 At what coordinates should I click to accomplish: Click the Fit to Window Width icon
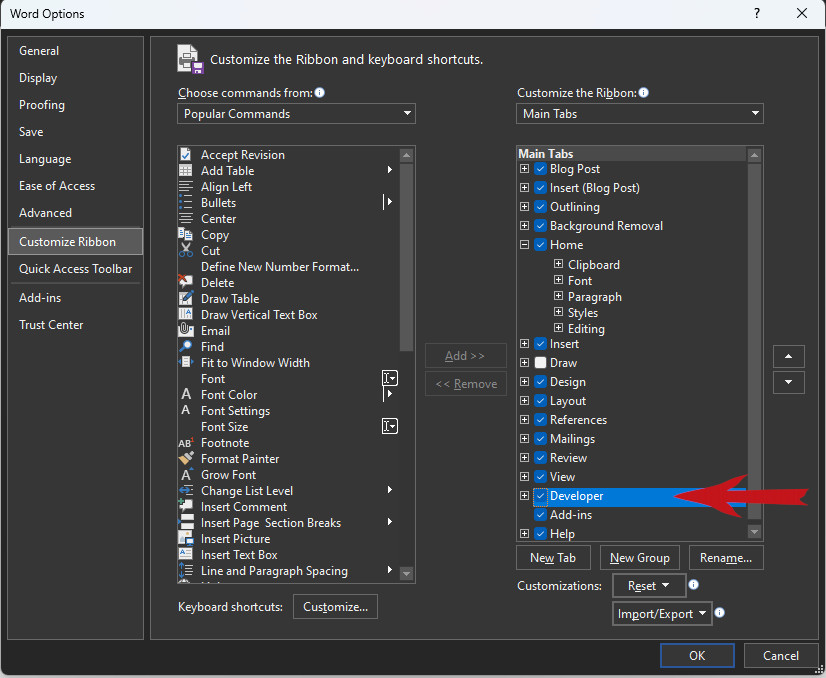[185, 362]
